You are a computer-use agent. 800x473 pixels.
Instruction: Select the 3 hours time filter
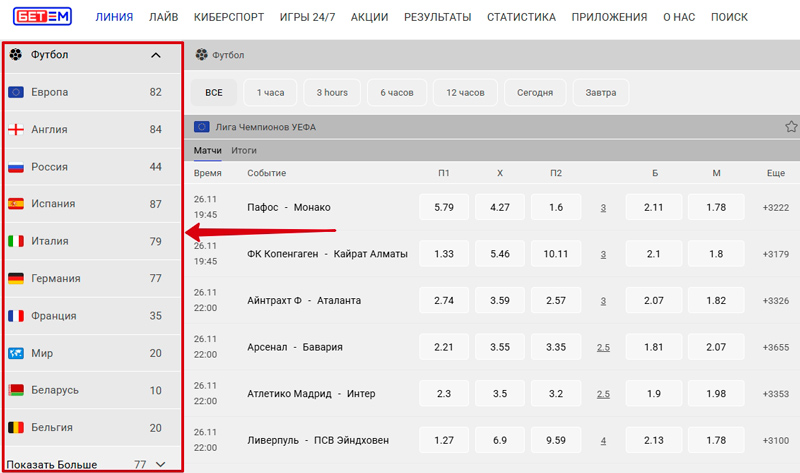(332, 93)
